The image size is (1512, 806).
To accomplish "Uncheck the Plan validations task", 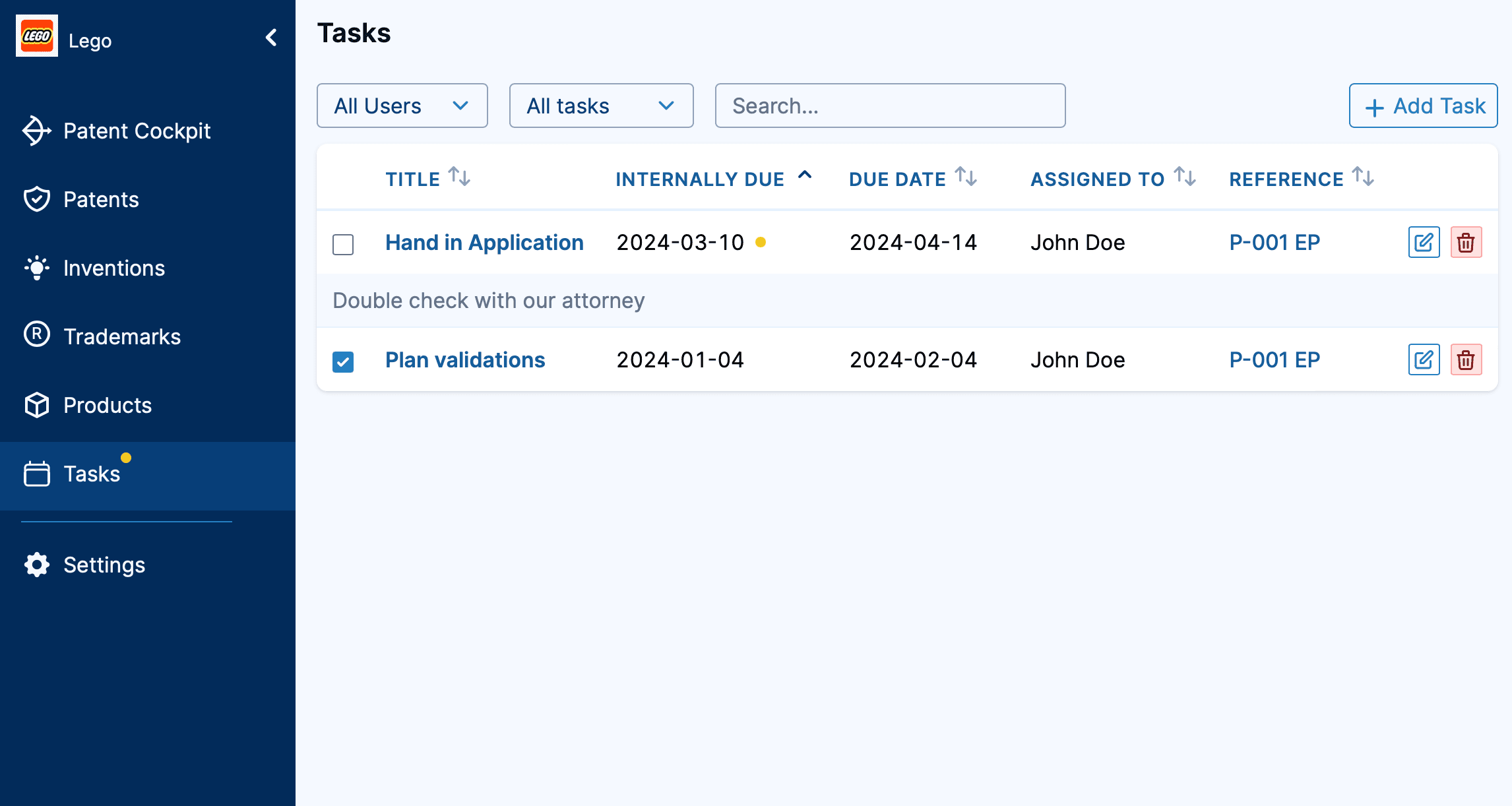I will click(342, 361).
